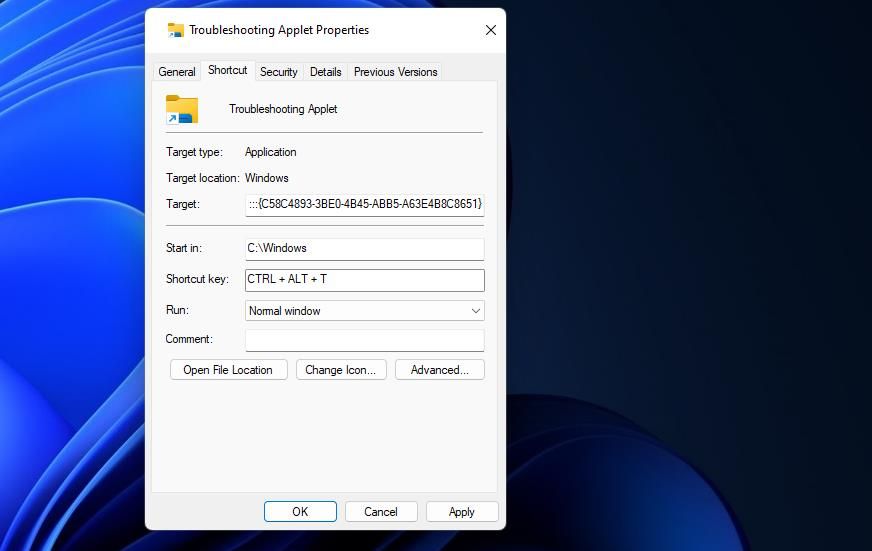
Task: Click the Start in field showing C:\Windows
Action: point(365,249)
